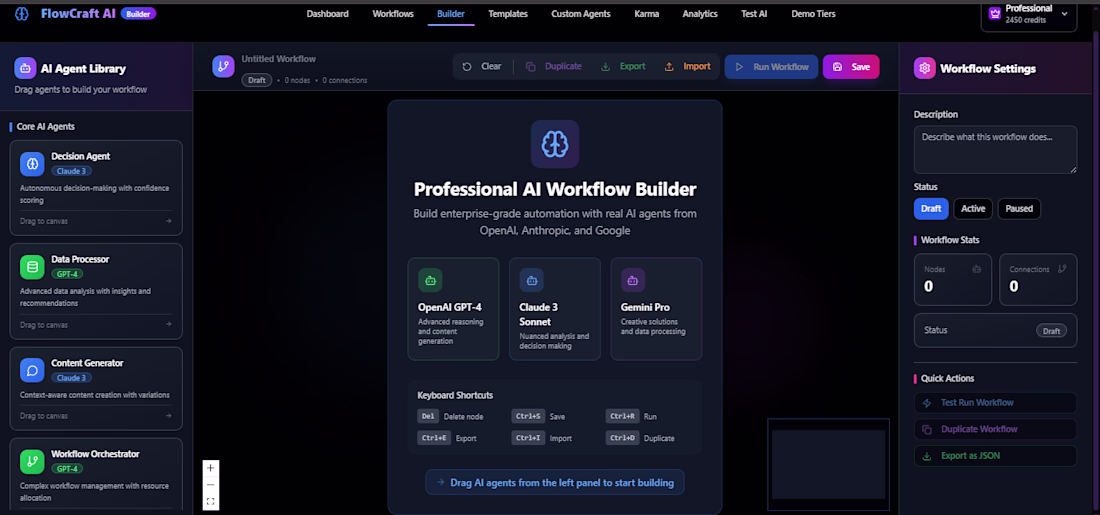The width and height of the screenshot is (1100, 515).
Task: Fit canvas view with the frame icon
Action: pos(210,502)
